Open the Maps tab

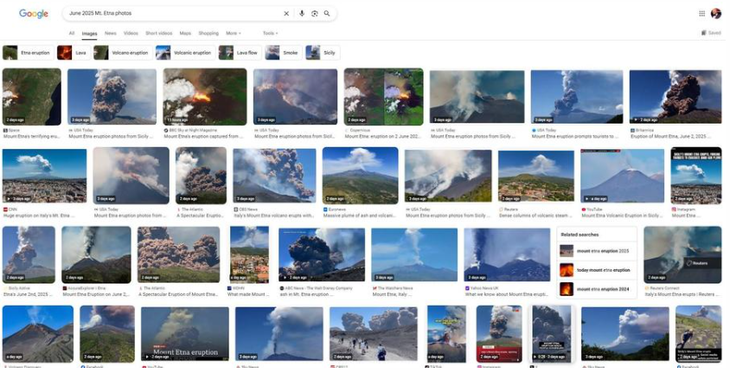pyautogui.click(x=185, y=33)
